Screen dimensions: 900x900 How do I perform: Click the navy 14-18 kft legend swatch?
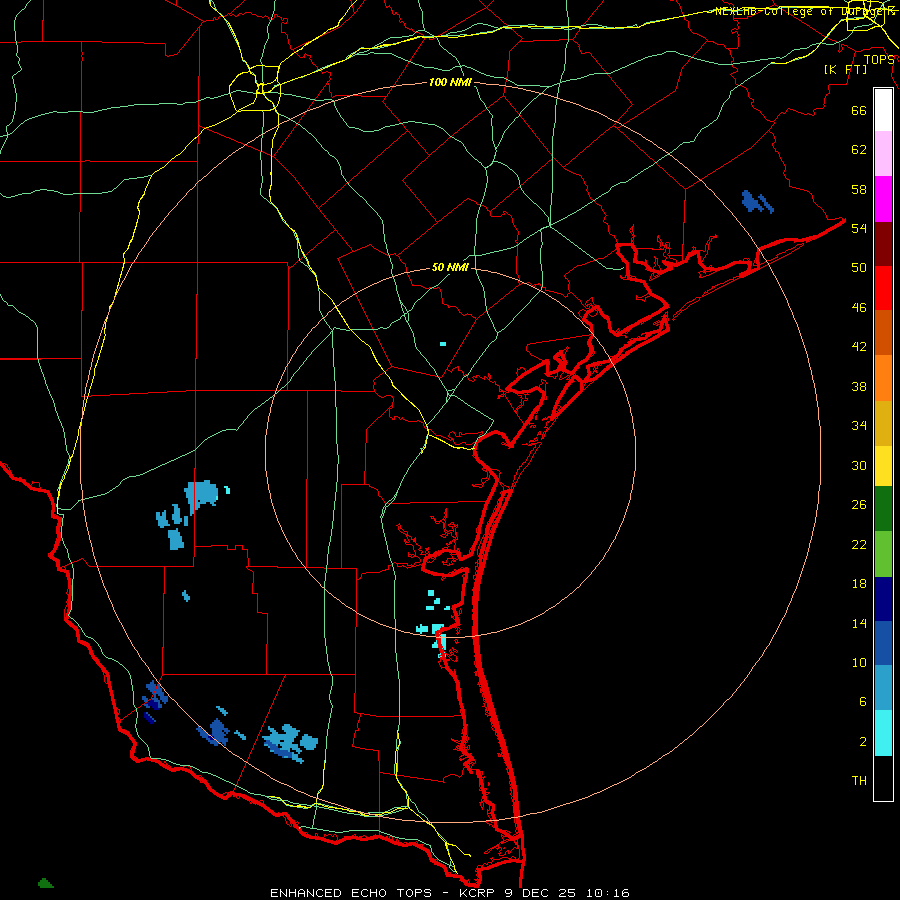[x=883, y=599]
